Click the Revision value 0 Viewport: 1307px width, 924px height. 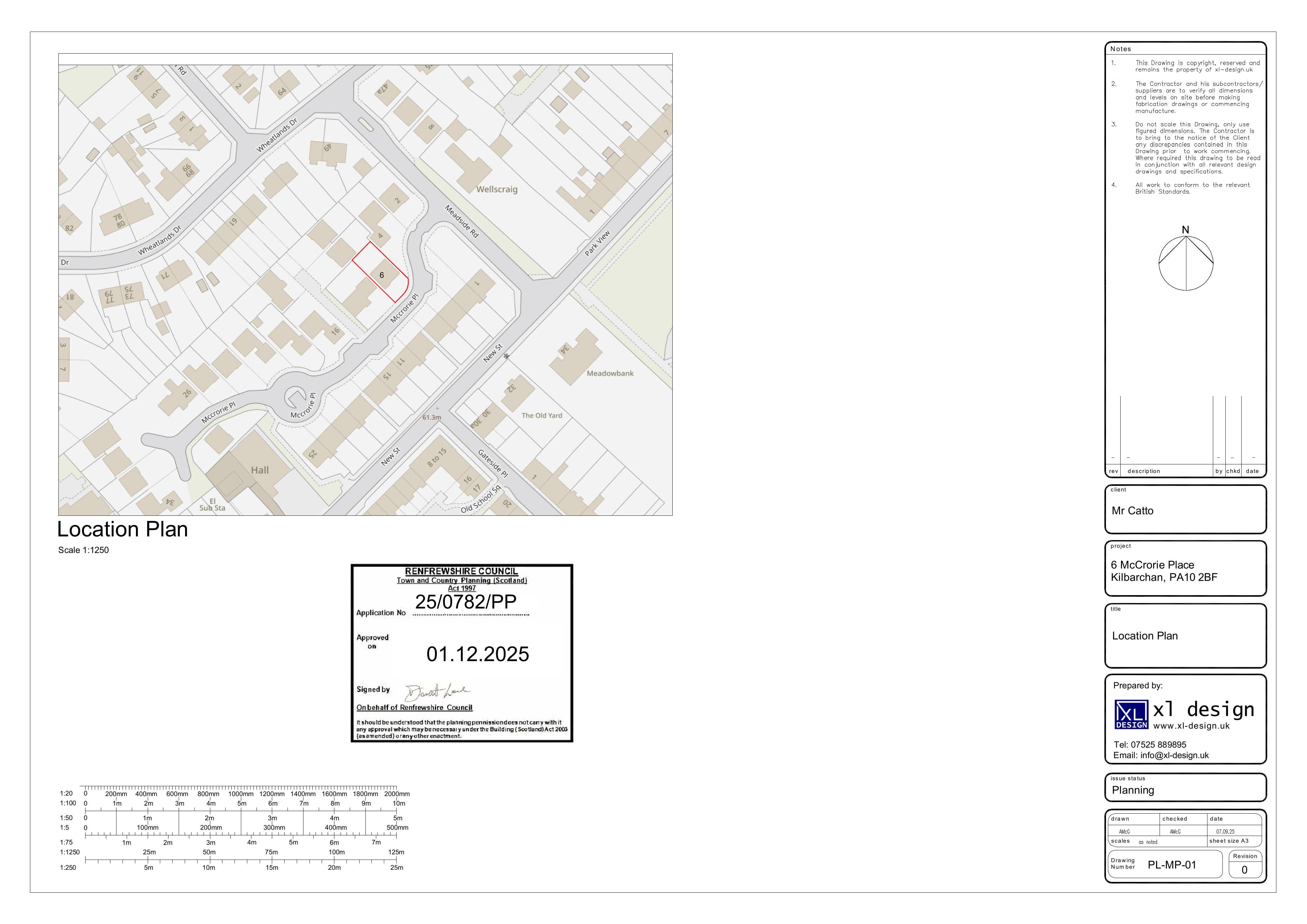1244,869
